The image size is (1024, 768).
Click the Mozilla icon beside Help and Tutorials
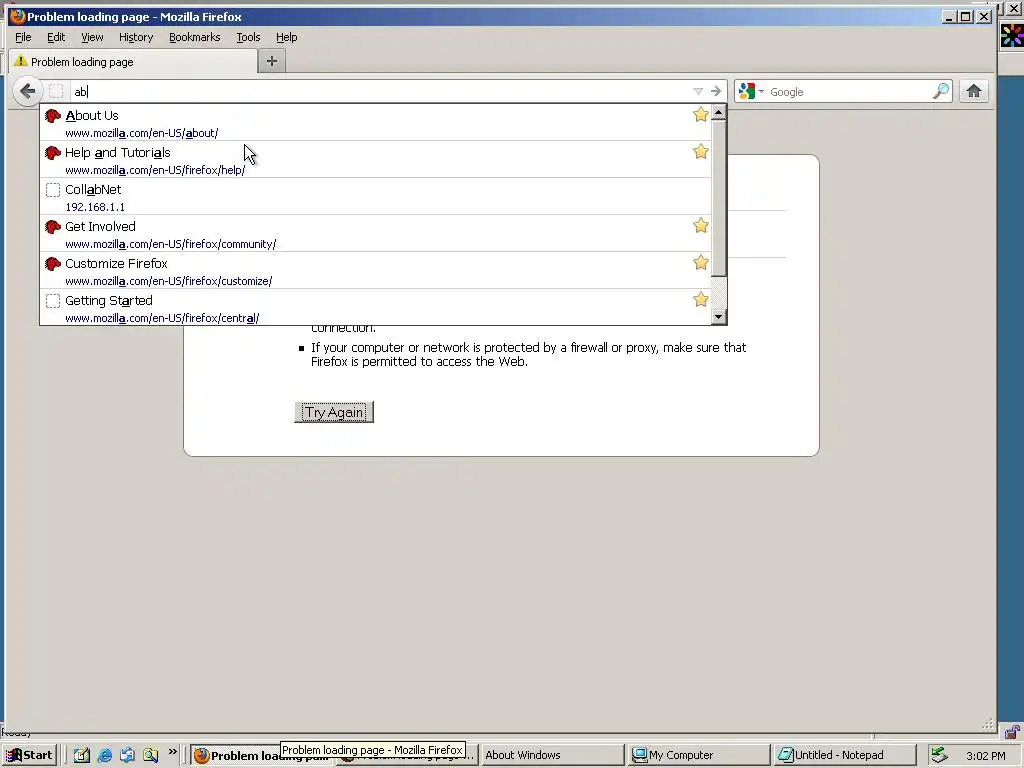coord(53,153)
